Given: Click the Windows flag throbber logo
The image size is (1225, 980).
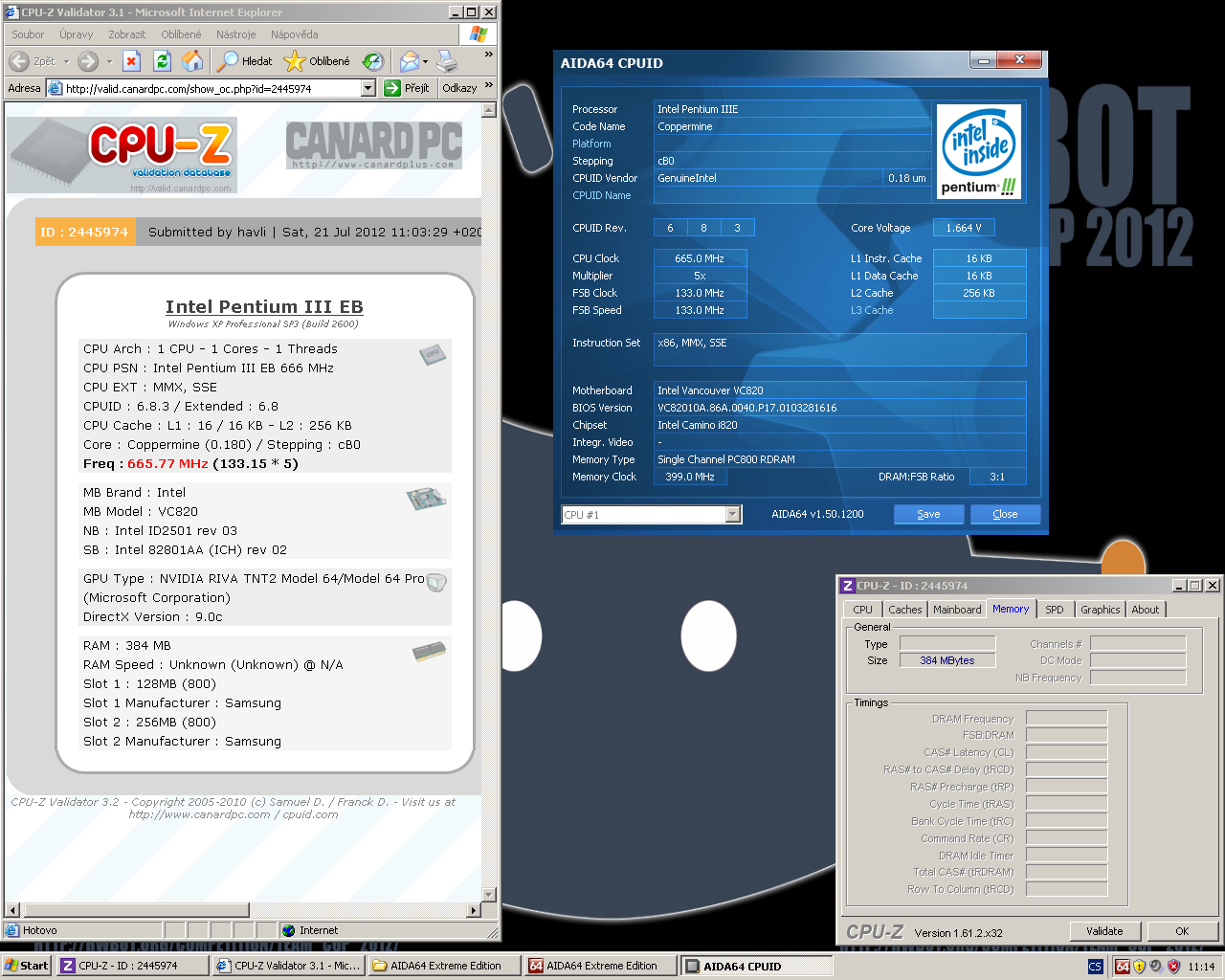Looking at the screenshot, I should [479, 34].
